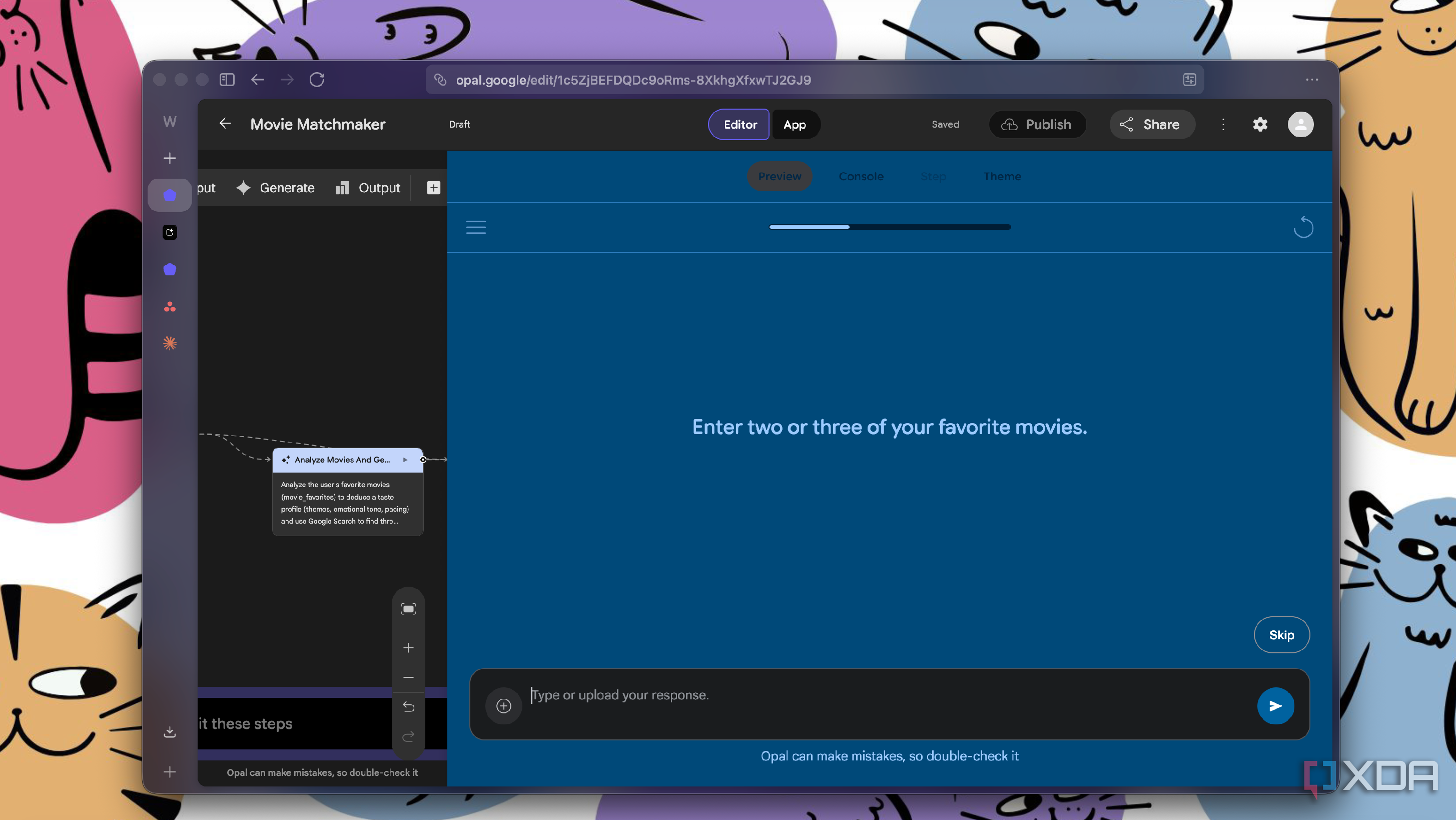Click the reader view icon in address bar
This screenshot has height=820, width=1456.
click(1189, 80)
